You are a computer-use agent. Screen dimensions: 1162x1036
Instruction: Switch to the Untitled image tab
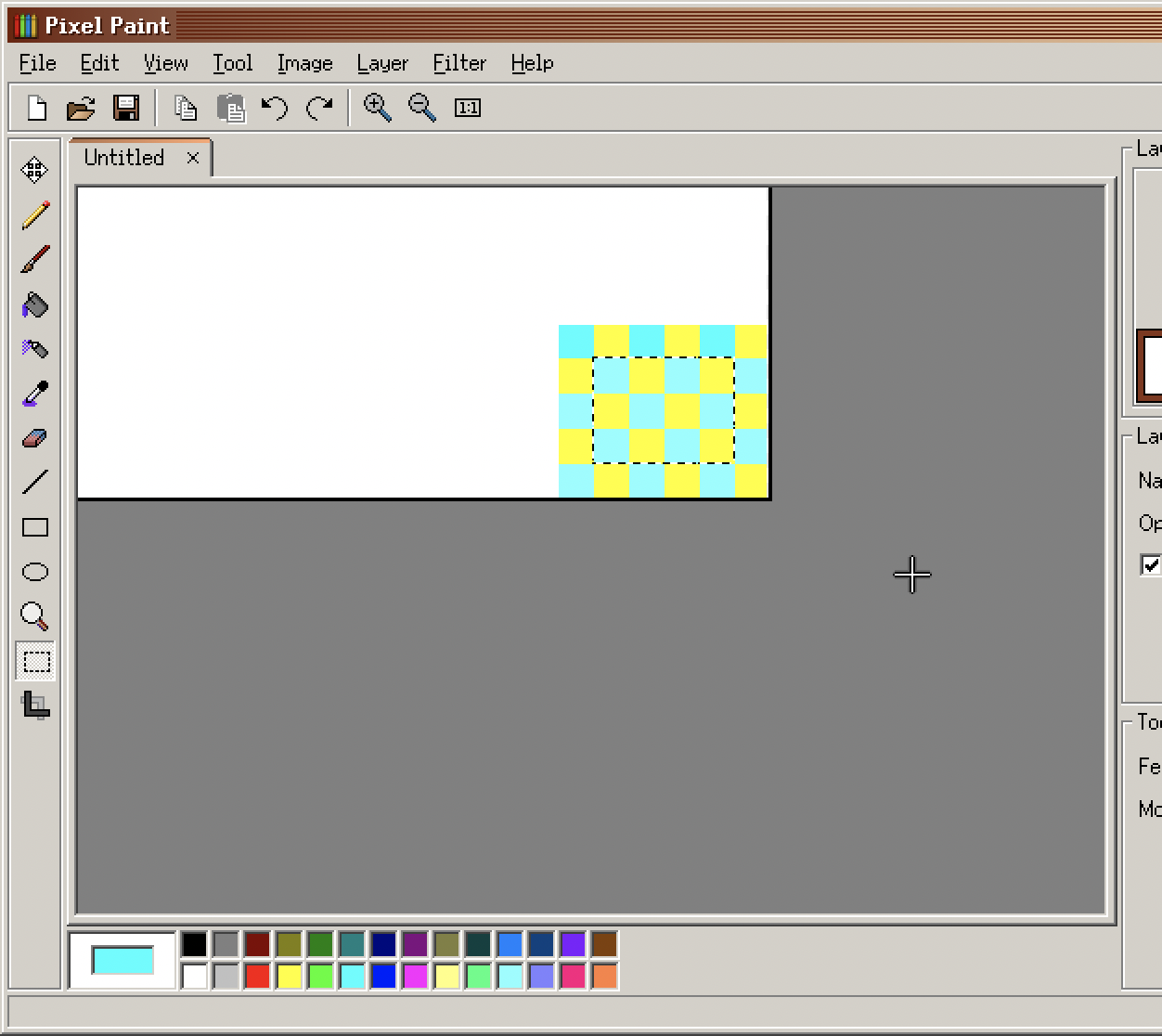[x=122, y=157]
